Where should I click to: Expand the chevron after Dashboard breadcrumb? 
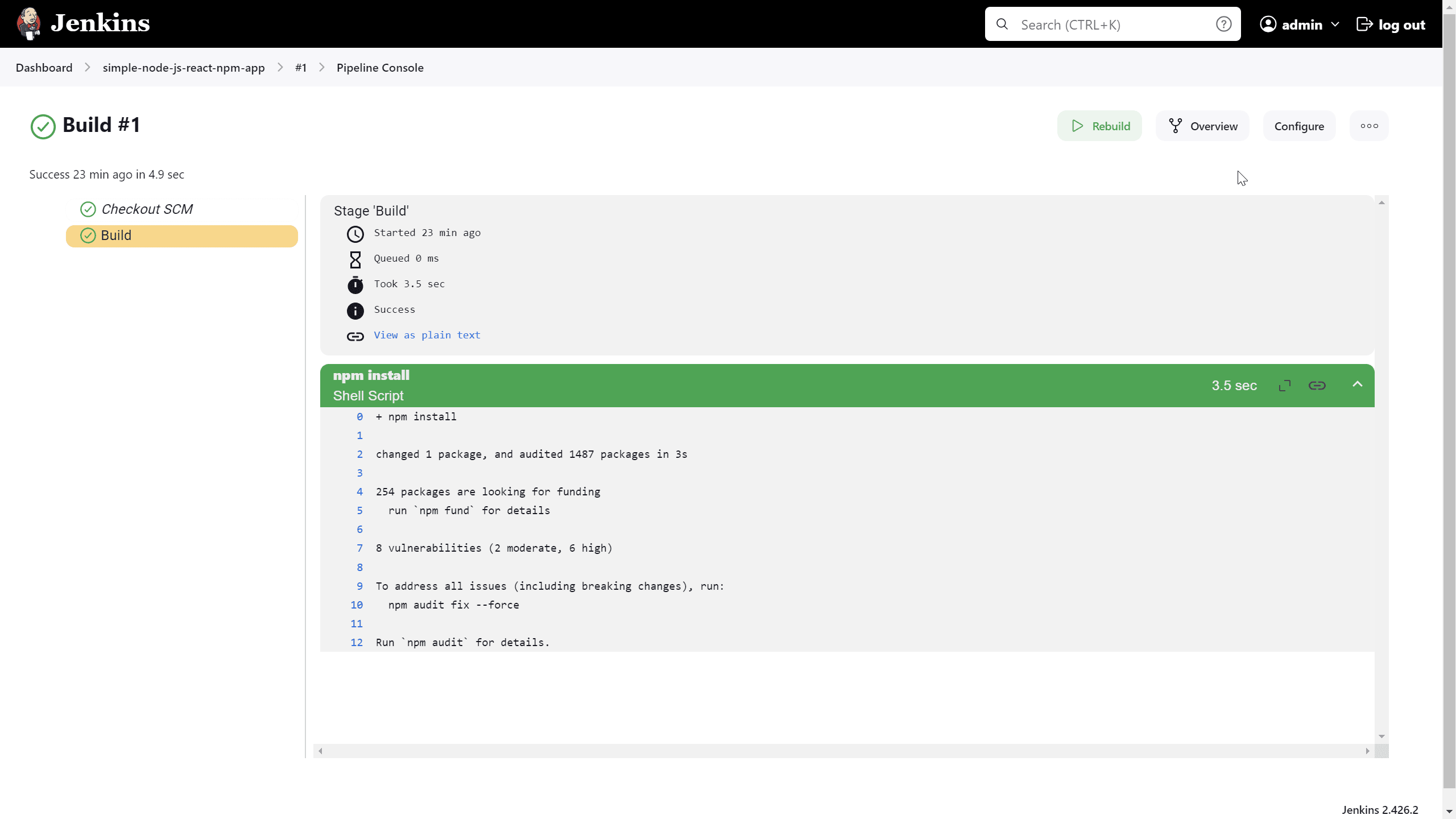[88, 68]
